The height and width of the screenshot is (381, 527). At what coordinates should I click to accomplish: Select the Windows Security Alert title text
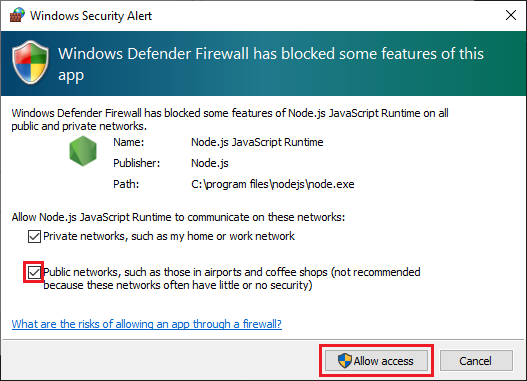(x=91, y=16)
